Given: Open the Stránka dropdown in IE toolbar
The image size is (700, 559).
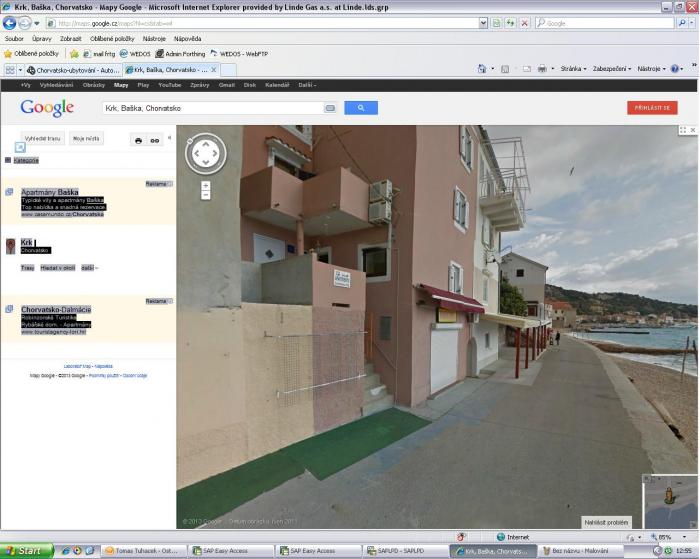Looking at the screenshot, I should 573,69.
